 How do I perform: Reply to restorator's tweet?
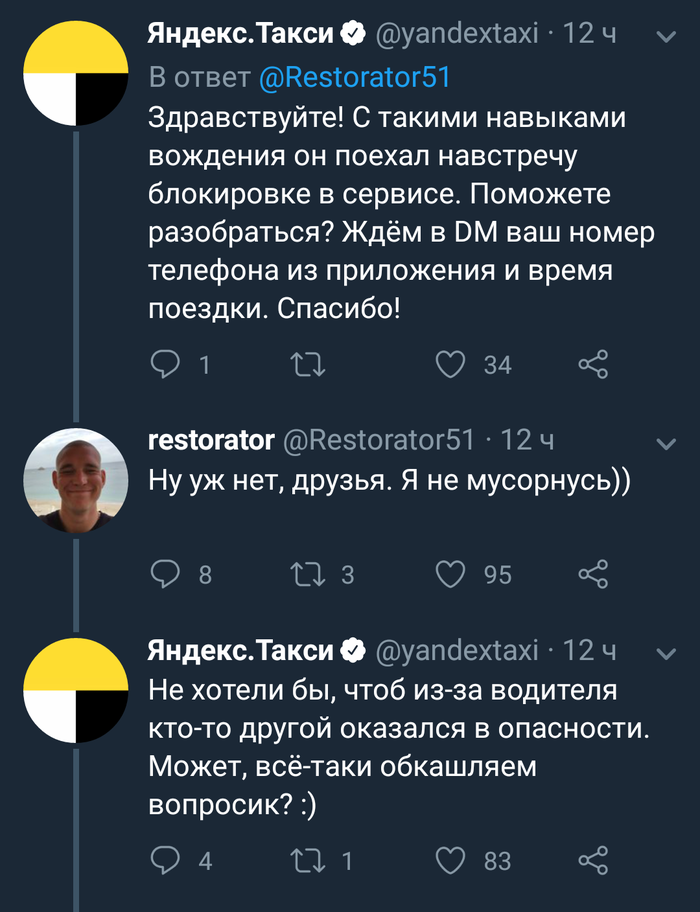pyautogui.click(x=163, y=573)
